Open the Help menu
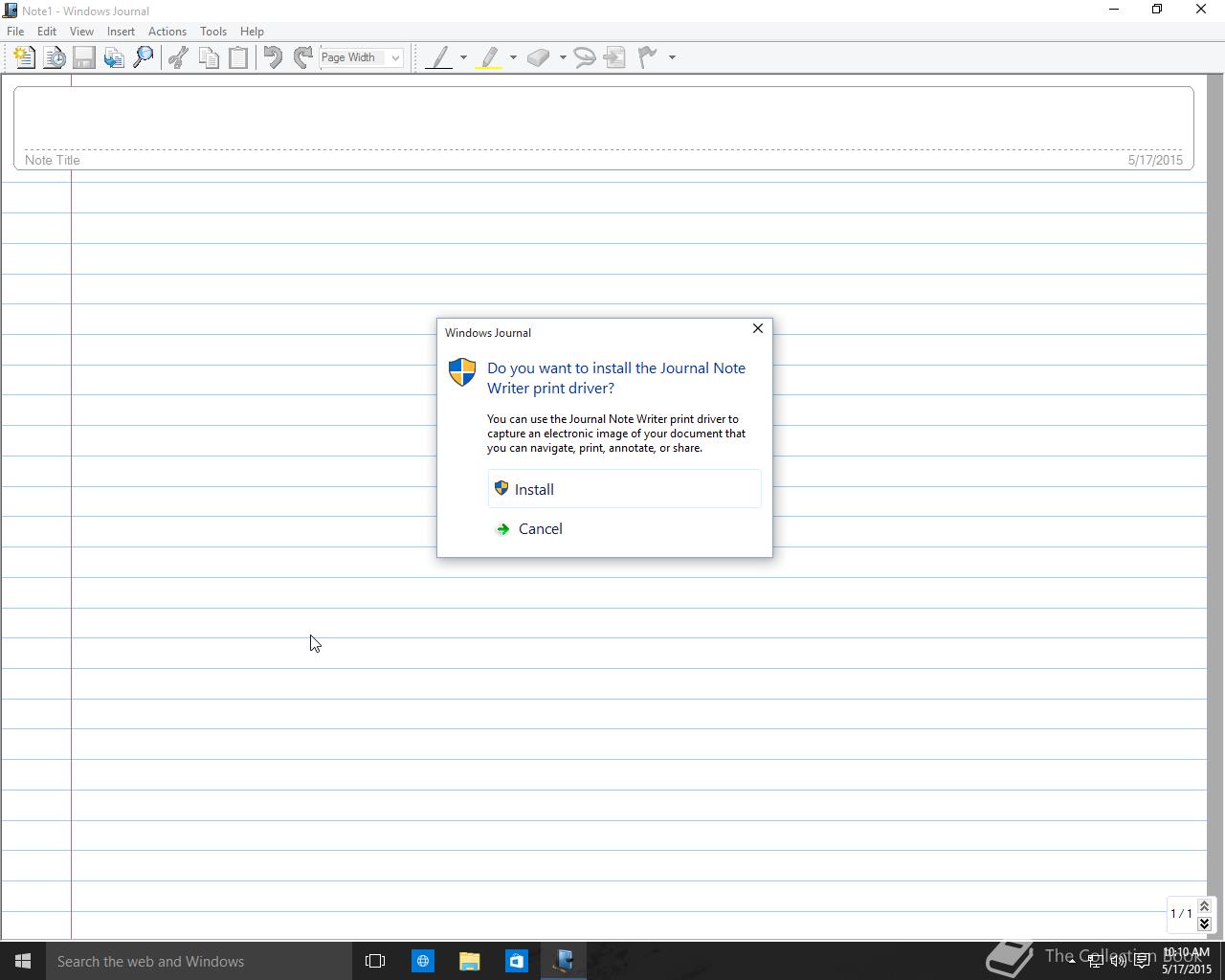 [x=252, y=32]
